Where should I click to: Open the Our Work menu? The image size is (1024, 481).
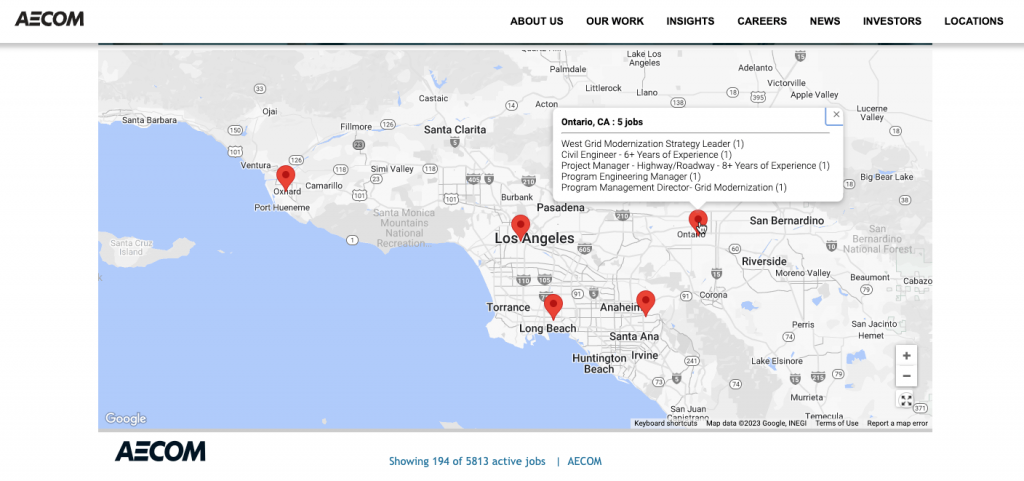tap(615, 21)
